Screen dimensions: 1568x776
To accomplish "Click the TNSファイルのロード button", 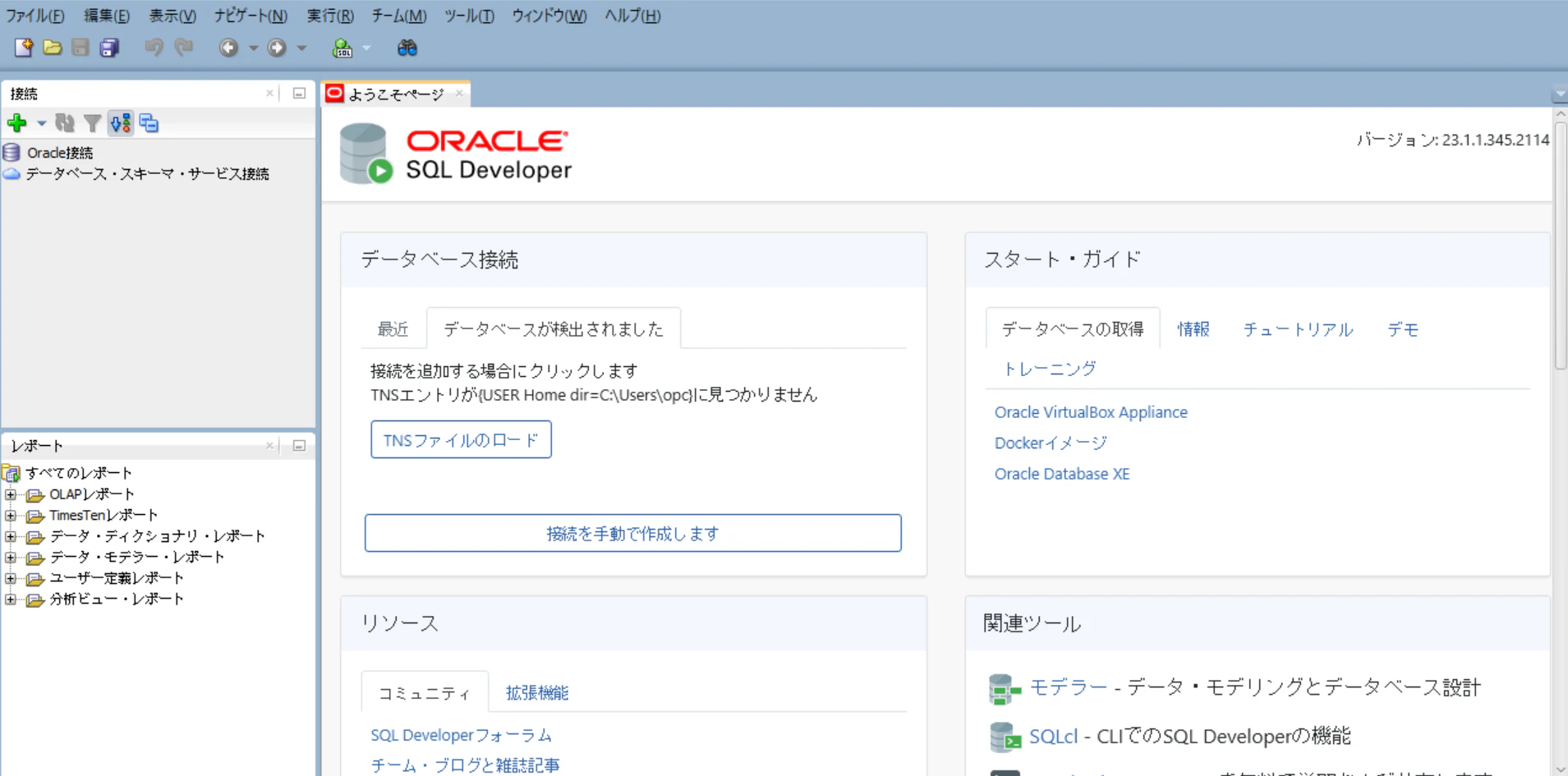I will [461, 440].
